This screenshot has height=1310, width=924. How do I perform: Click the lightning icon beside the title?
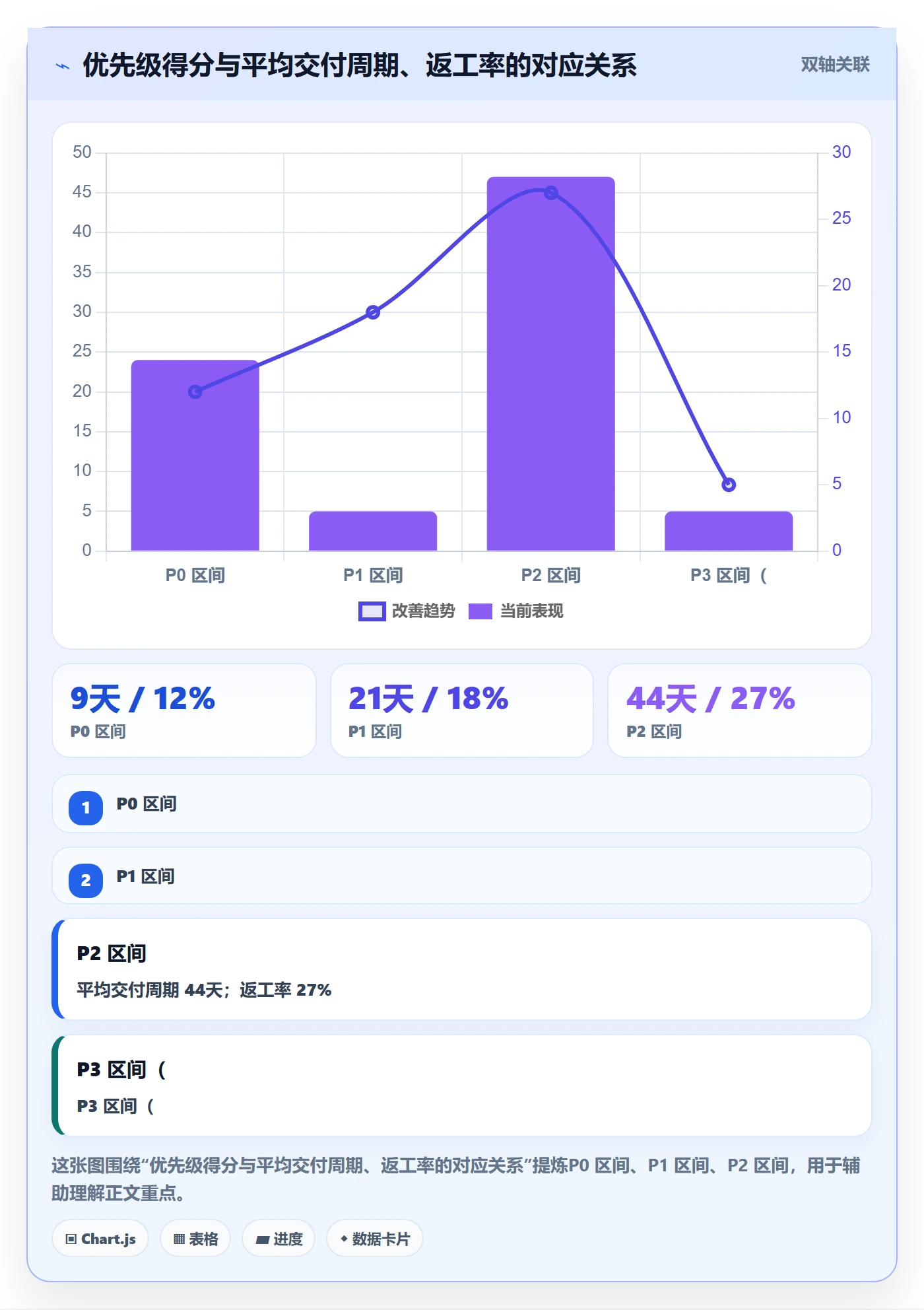pyautogui.click(x=63, y=66)
